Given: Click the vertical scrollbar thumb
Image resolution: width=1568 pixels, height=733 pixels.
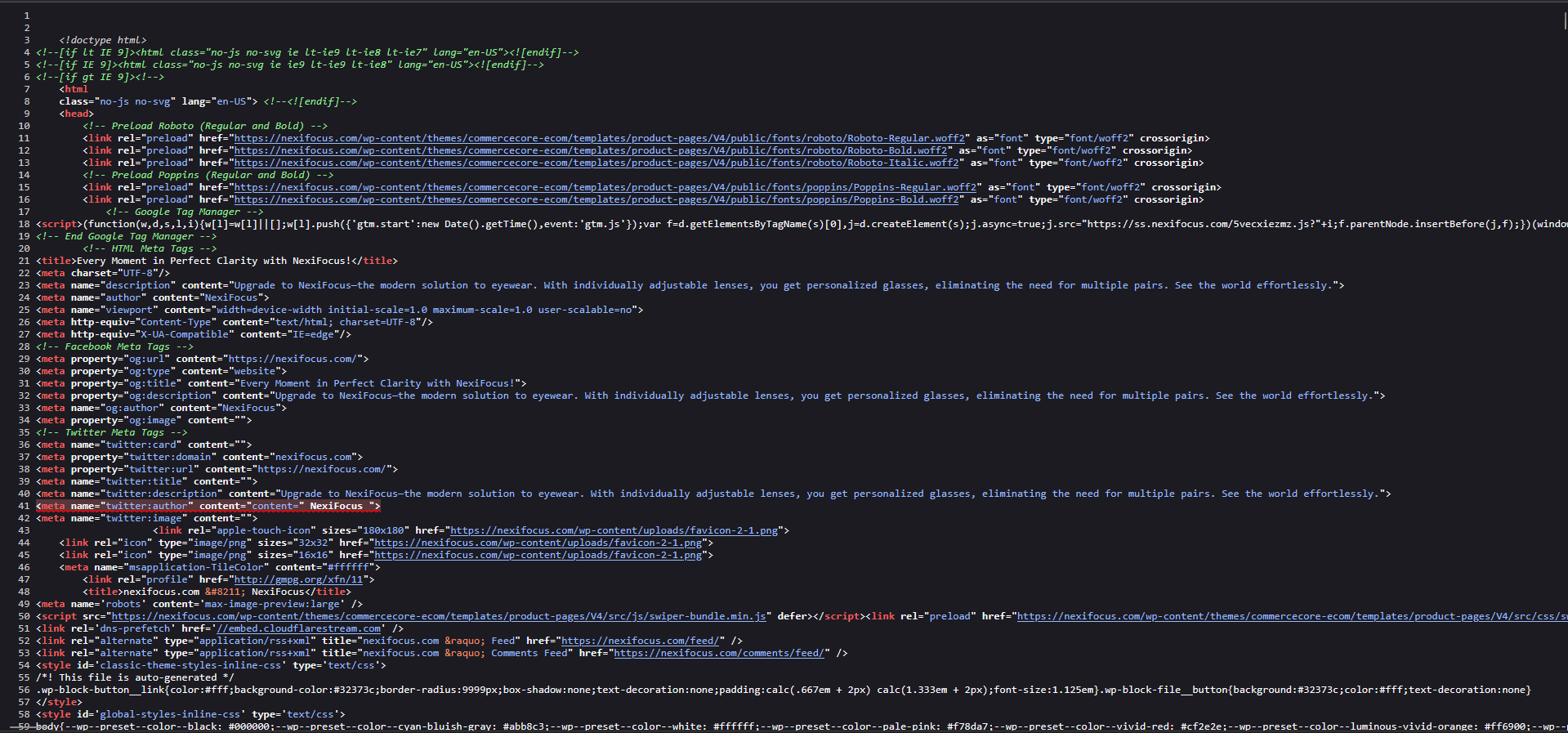Looking at the screenshot, I should 1565,21.
